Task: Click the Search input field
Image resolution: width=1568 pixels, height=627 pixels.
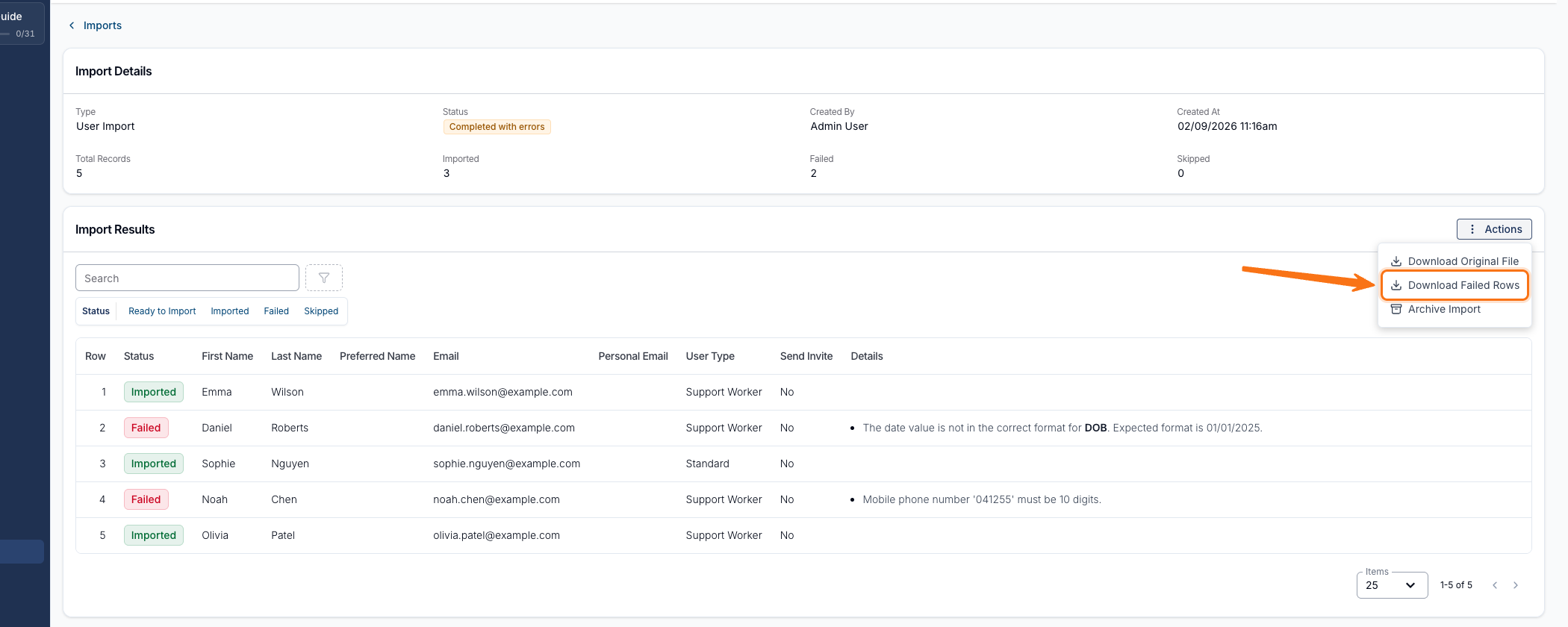Action: pos(187,278)
